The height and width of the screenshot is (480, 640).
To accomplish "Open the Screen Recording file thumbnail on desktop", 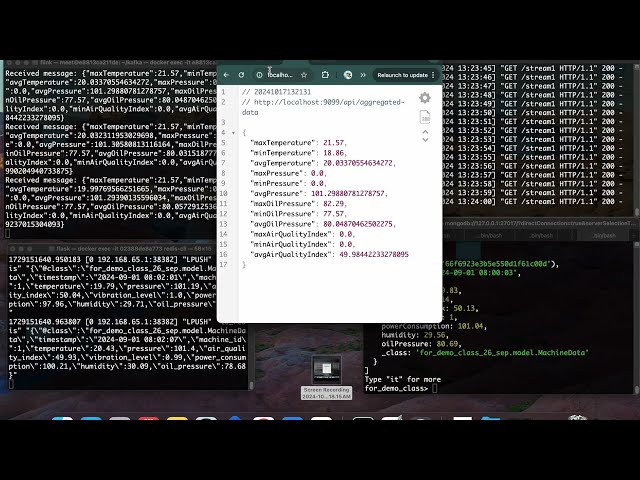I will (x=326, y=370).
